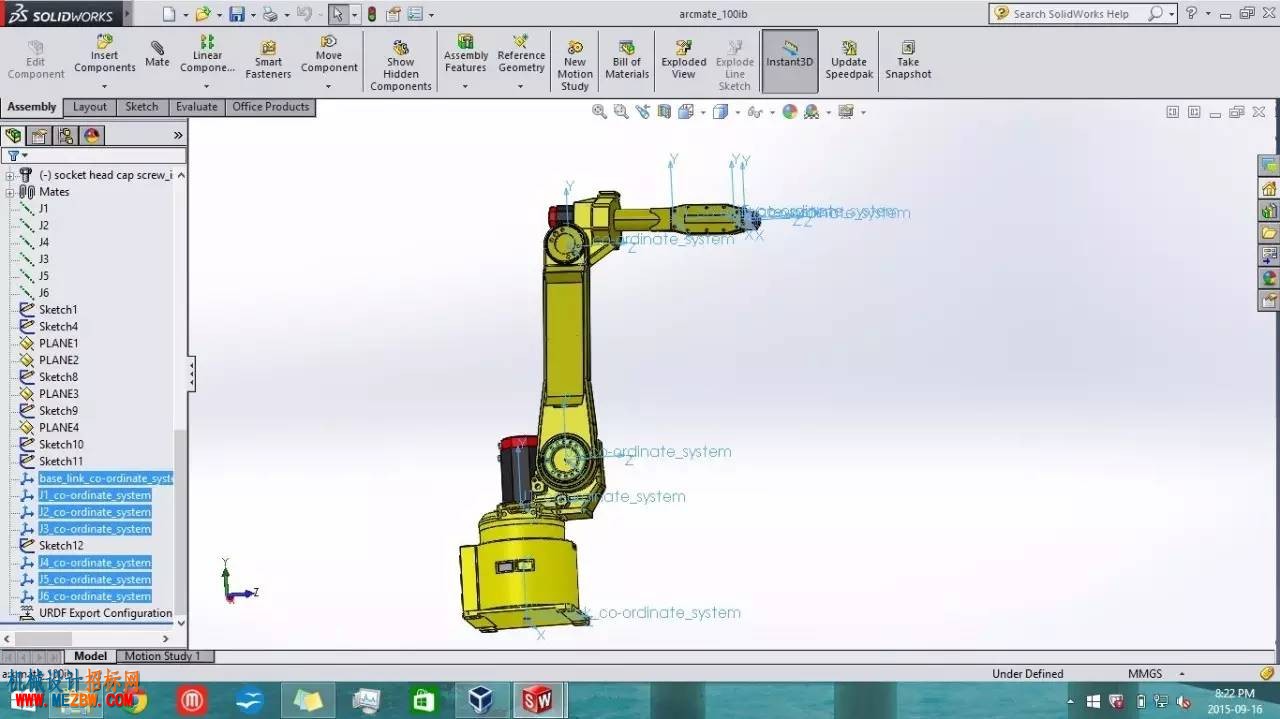Open dropdown arrow under Move Component
Viewport: 1280px width, 719px height.
coord(329,86)
